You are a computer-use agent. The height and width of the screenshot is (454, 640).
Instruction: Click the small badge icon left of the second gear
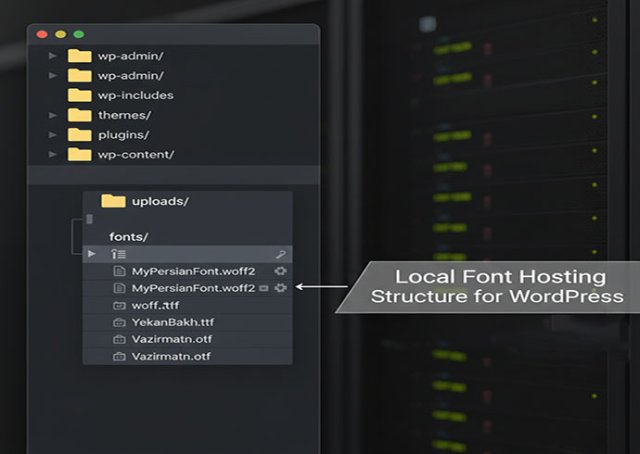264,288
